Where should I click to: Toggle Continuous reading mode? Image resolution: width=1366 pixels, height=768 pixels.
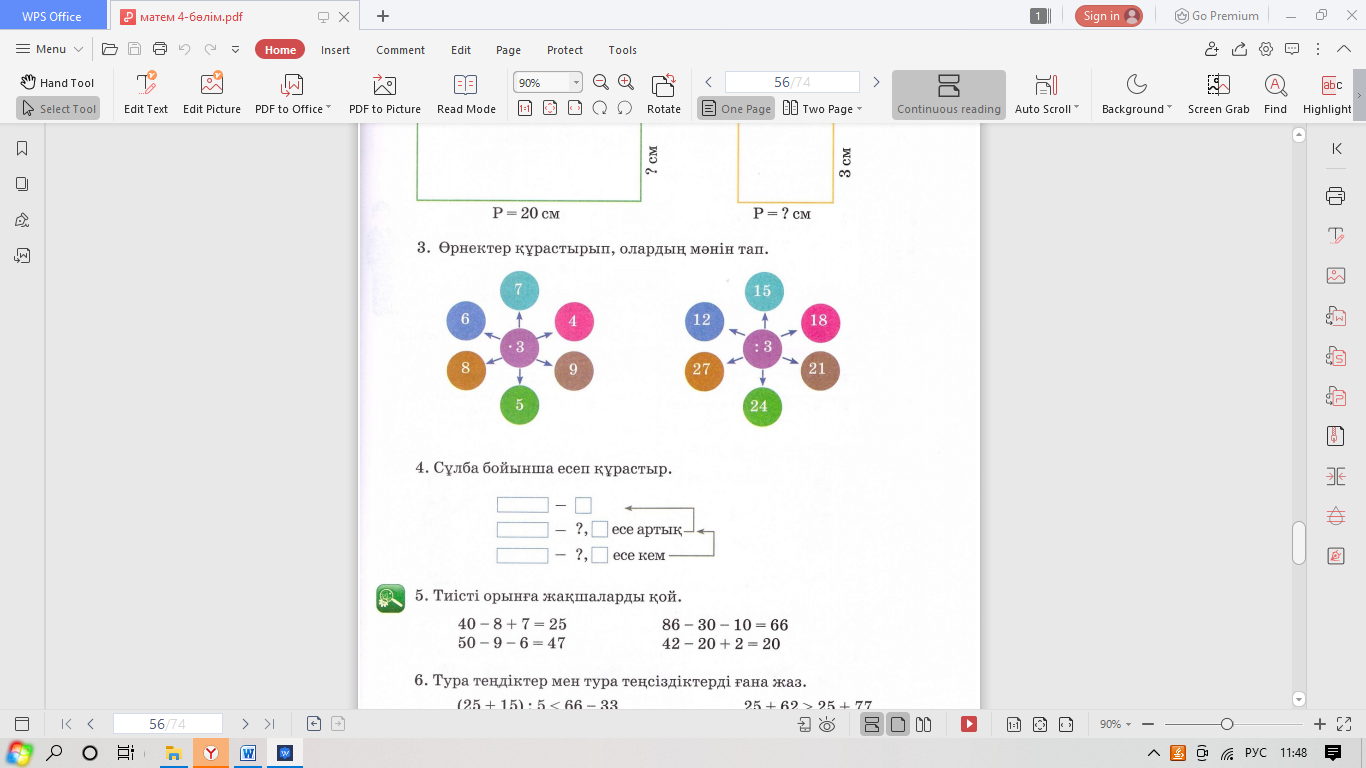pos(949,94)
